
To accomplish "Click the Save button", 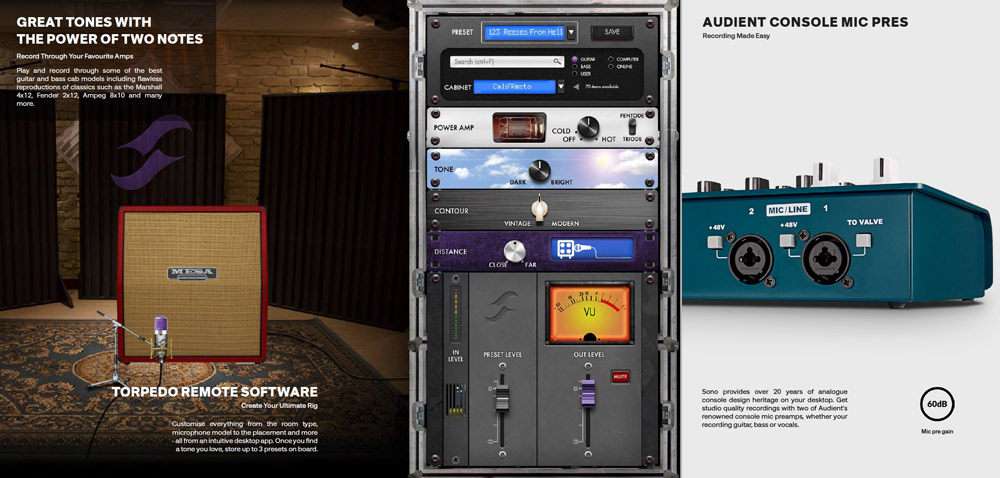I will click(x=612, y=32).
